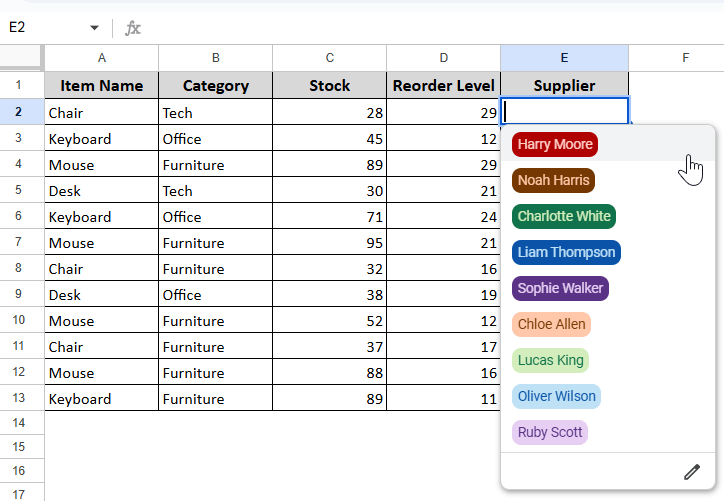Image resolution: width=724 pixels, height=501 pixels.
Task: Pick the Lucas King option
Action: (x=550, y=360)
